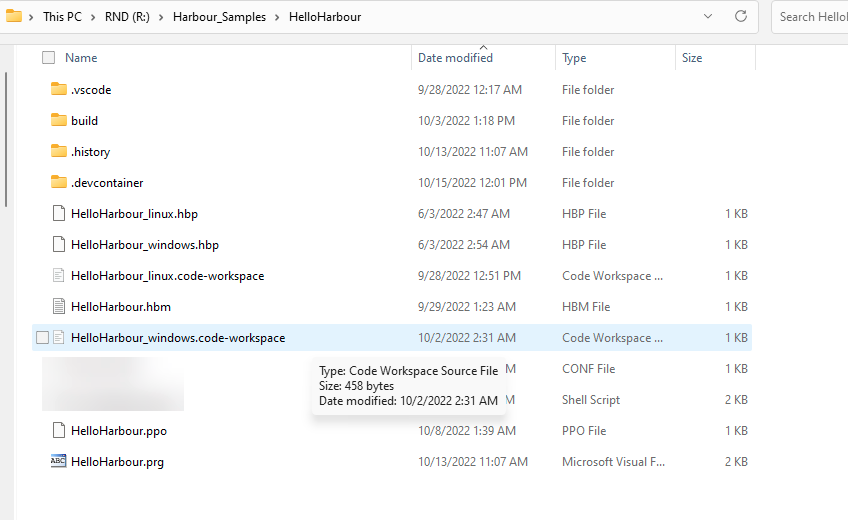
Task: Check the HelloHarbour_windows.code-workspace checkbox
Action: (42, 338)
